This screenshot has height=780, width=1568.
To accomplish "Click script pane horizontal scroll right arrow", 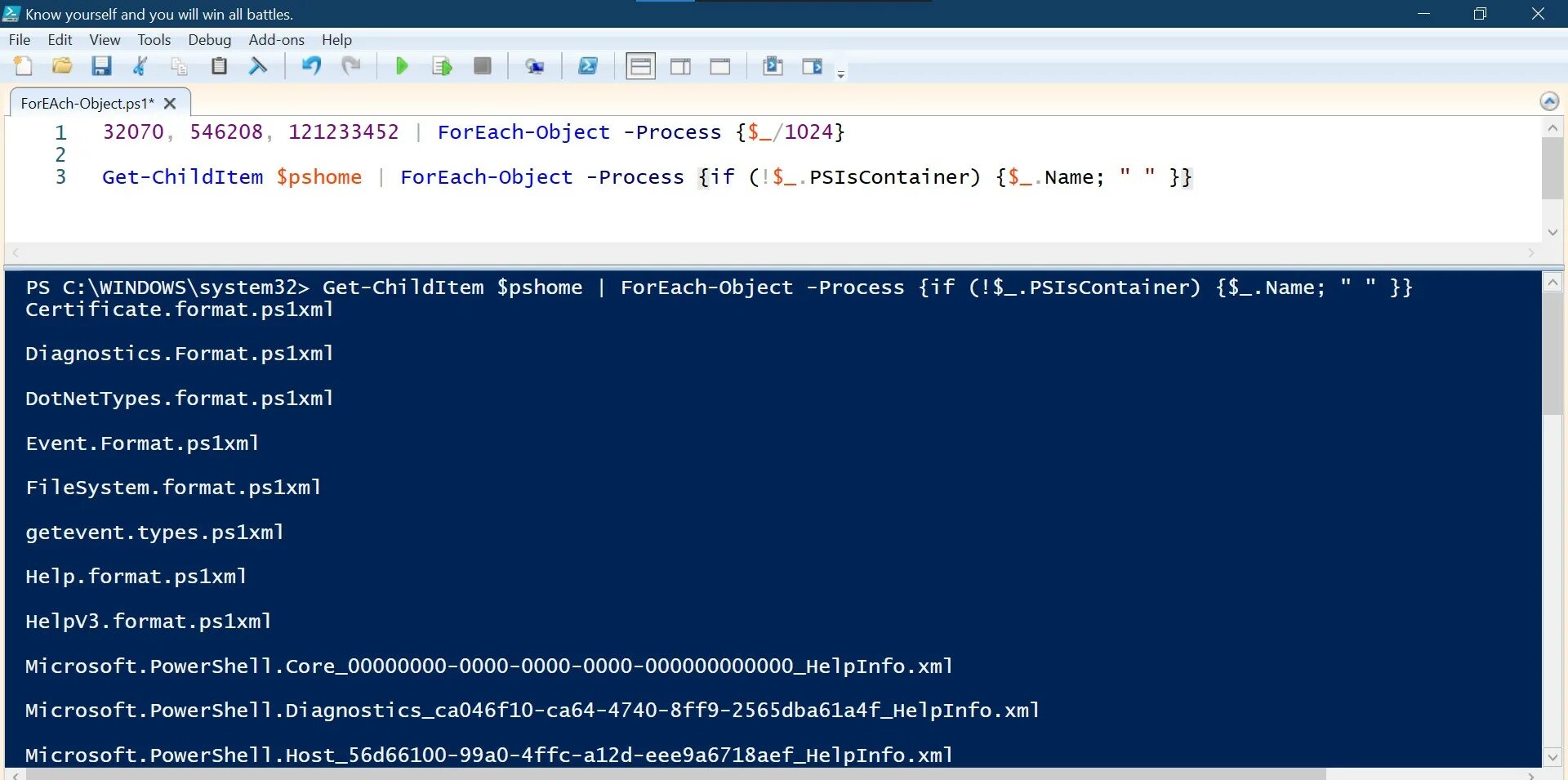I will 1531,253.
